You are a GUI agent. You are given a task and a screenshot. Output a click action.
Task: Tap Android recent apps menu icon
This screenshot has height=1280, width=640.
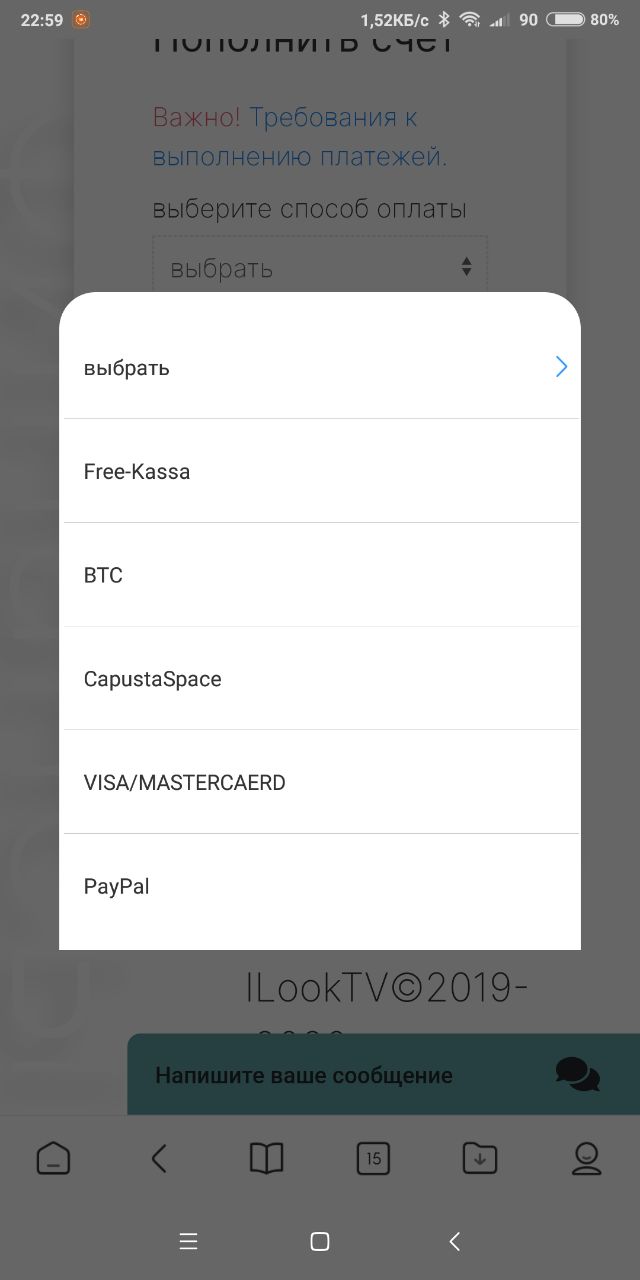(x=188, y=1241)
